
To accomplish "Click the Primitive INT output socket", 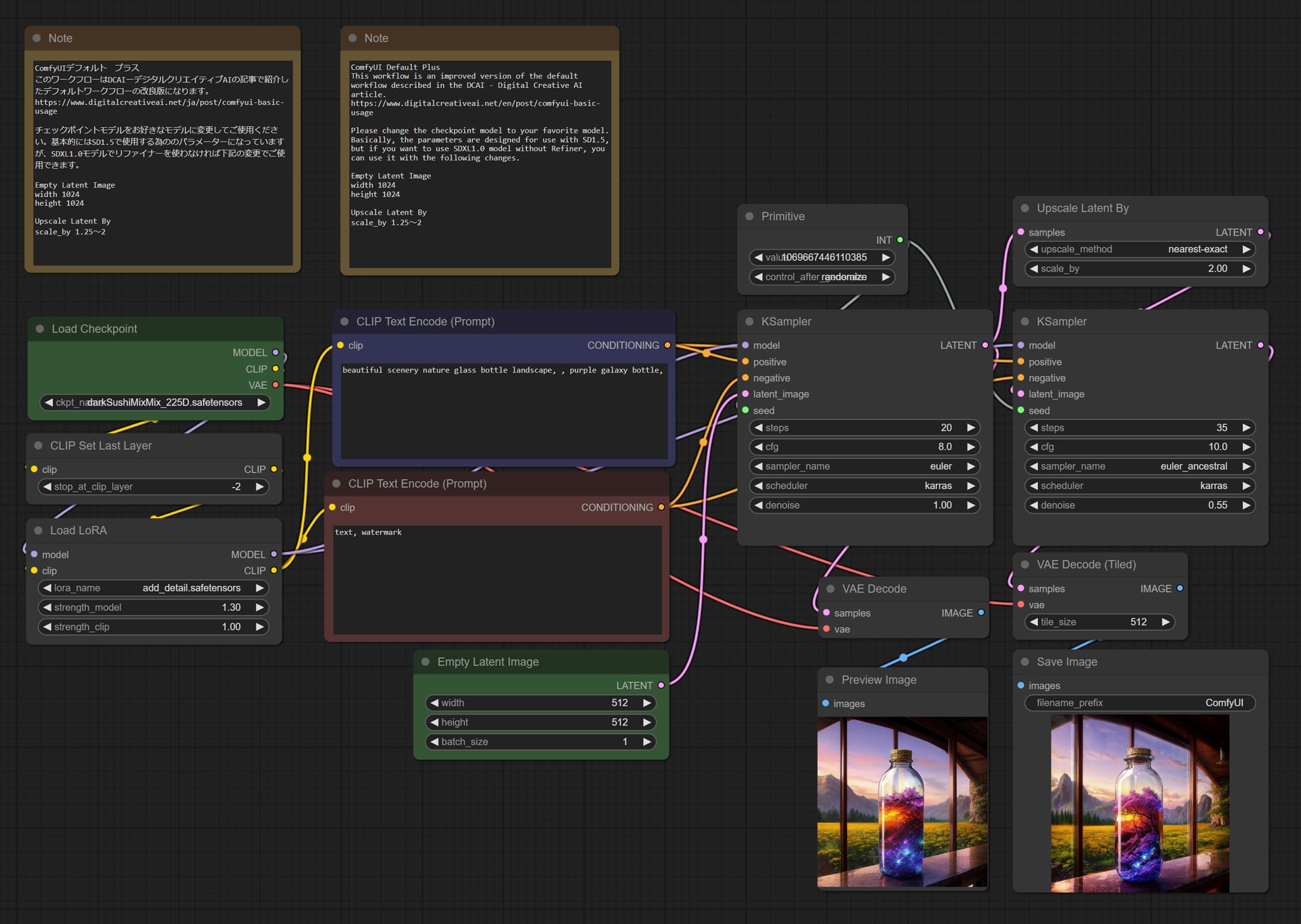I will pyautogui.click(x=900, y=240).
